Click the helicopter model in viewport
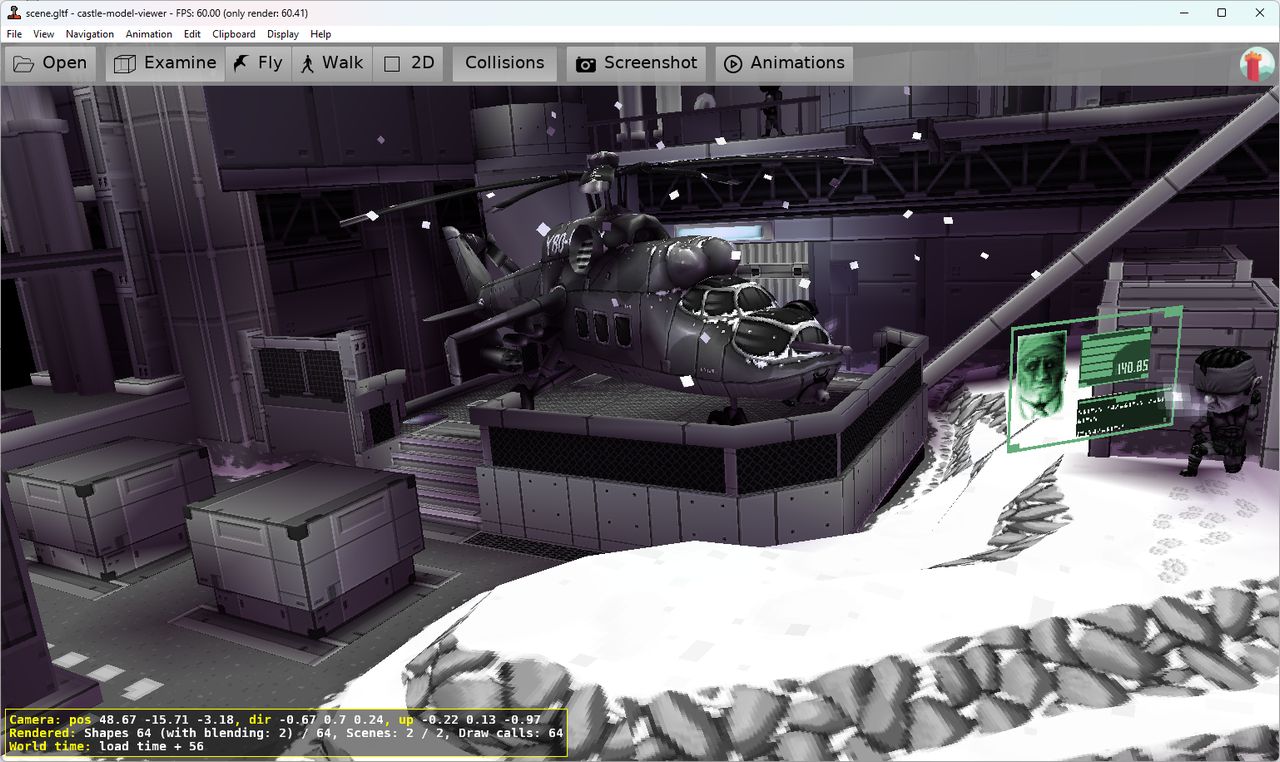 tap(640, 300)
